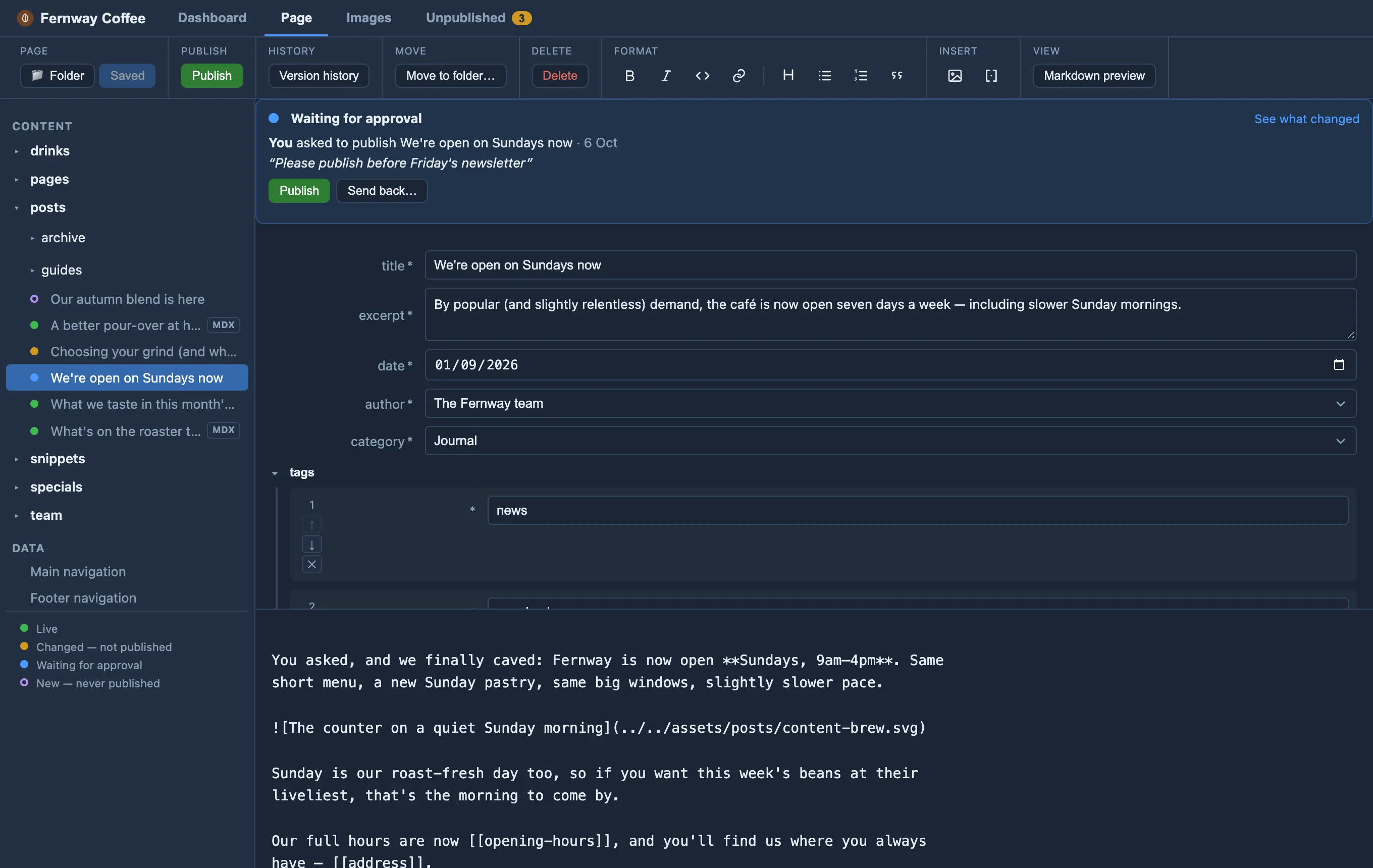Screen dimensions: 1373x868
Task: Insert inline code formatting
Action: pos(703,76)
